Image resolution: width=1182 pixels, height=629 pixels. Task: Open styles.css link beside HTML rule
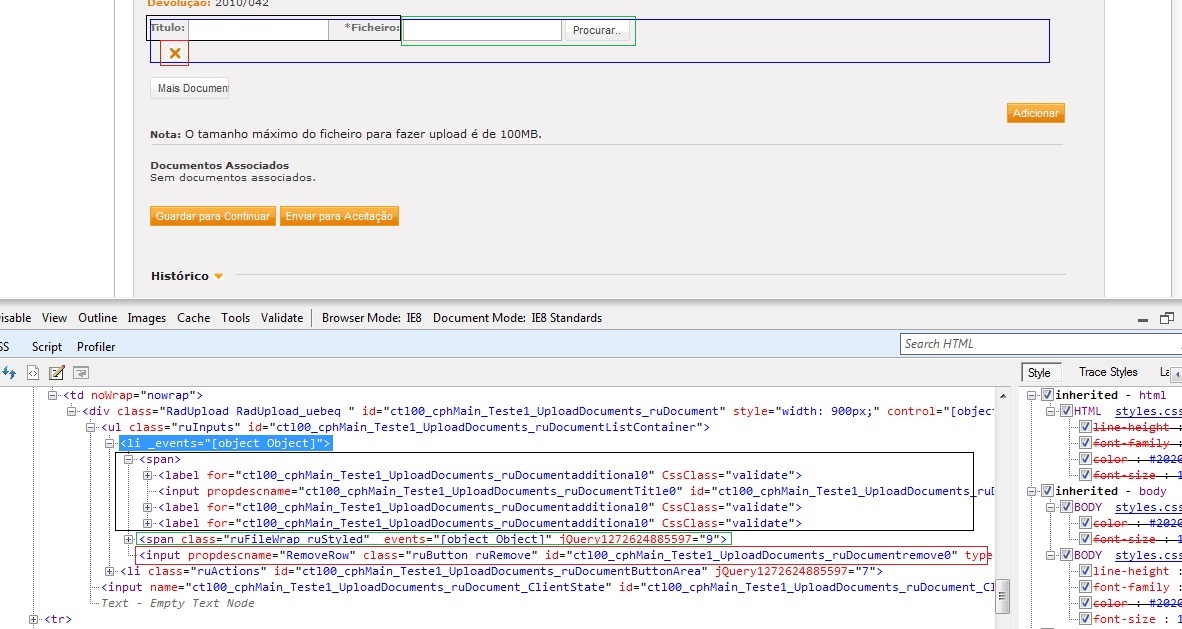pyautogui.click(x=1146, y=411)
